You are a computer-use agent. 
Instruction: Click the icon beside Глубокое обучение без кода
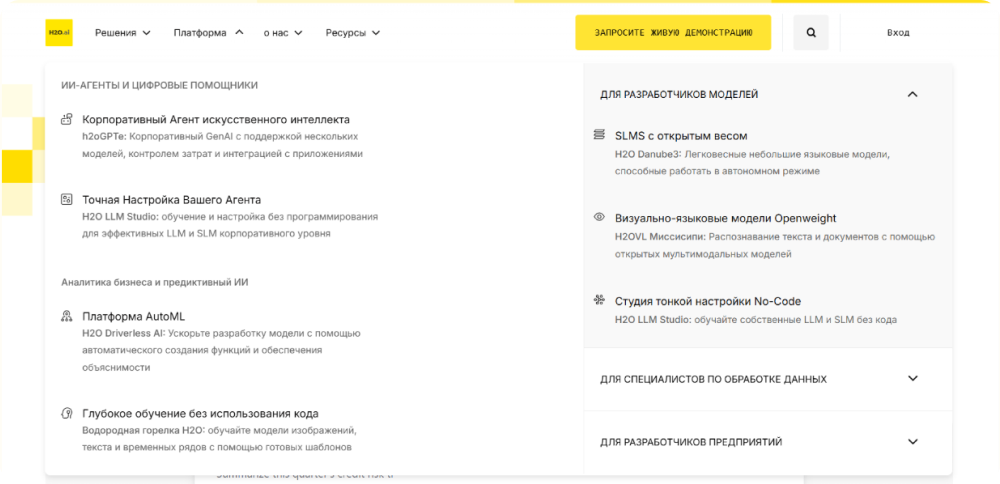click(66, 413)
